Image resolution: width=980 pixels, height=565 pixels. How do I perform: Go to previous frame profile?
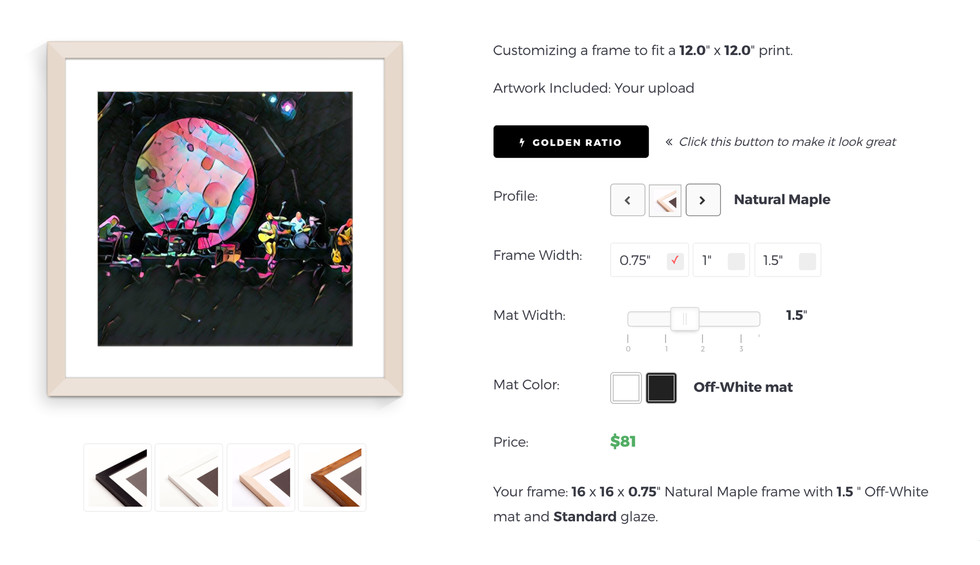(628, 200)
